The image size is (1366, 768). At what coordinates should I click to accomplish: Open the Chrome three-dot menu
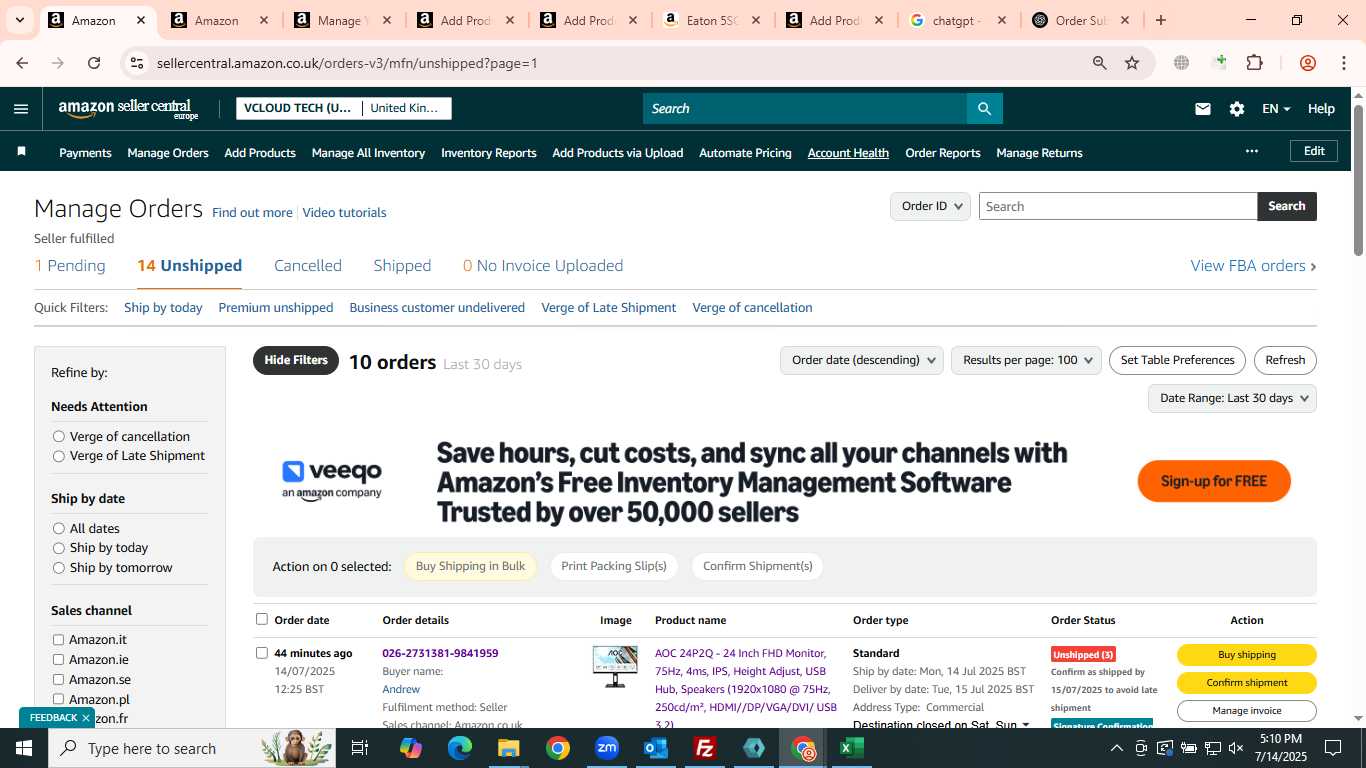point(1343,63)
